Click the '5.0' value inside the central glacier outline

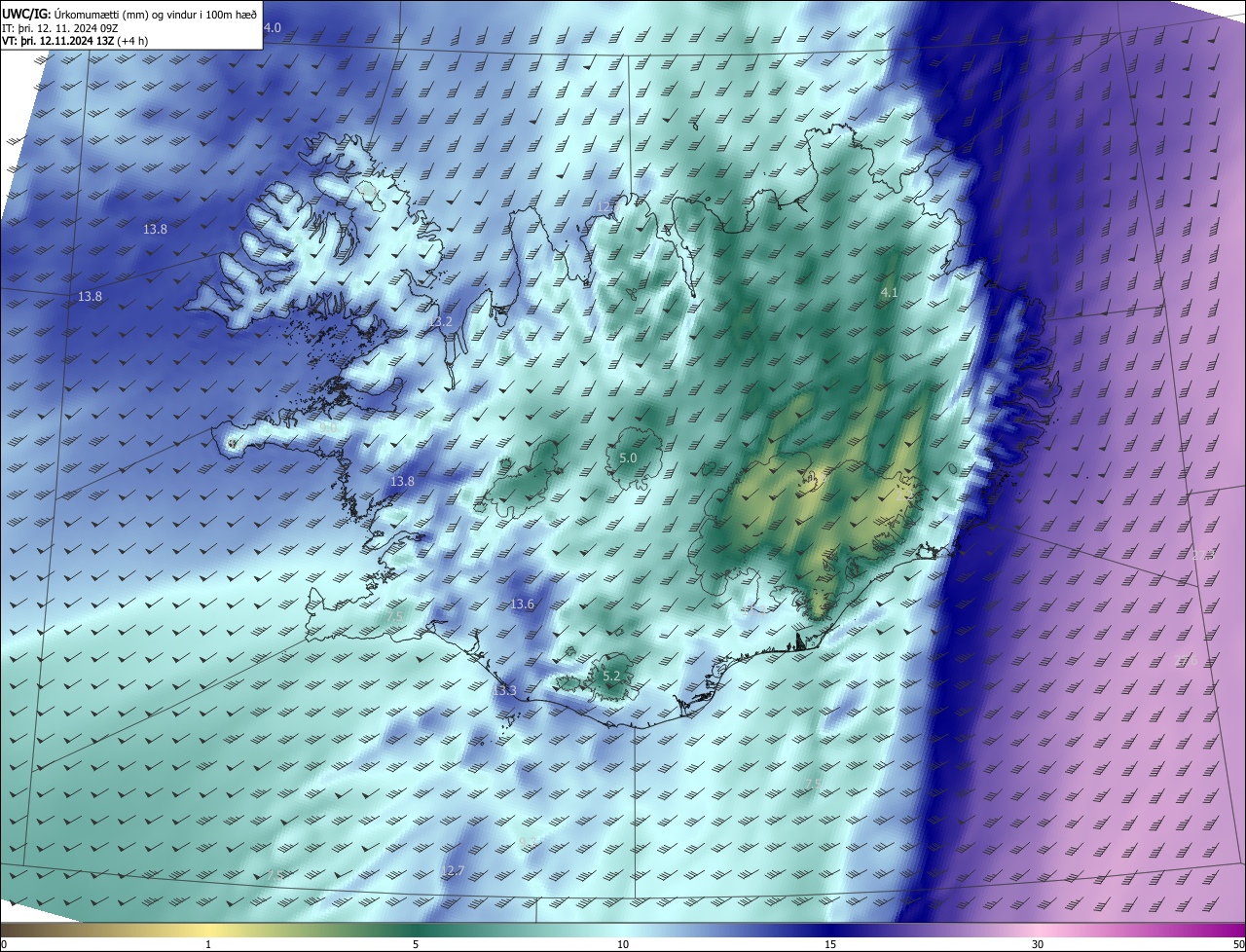click(628, 458)
